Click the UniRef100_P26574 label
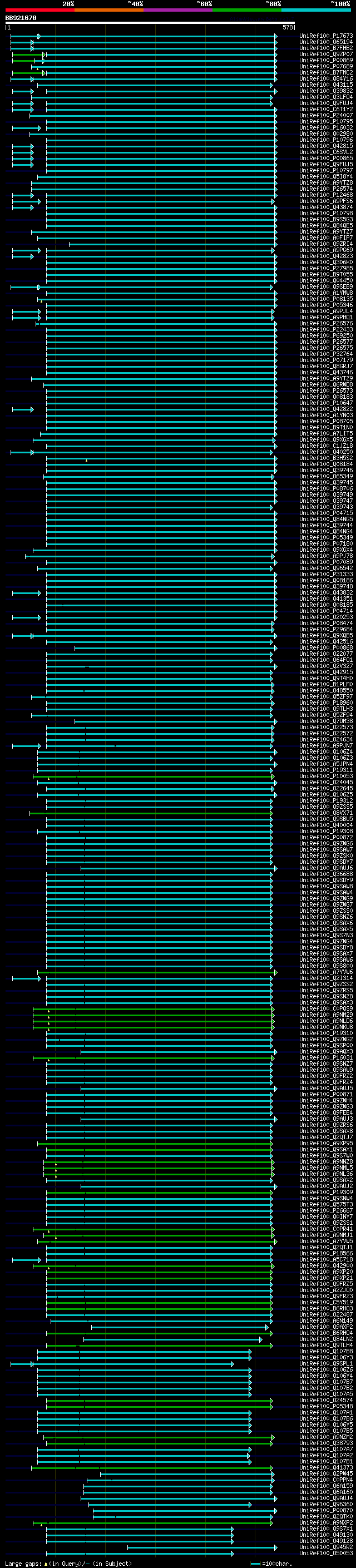 pos(325,189)
